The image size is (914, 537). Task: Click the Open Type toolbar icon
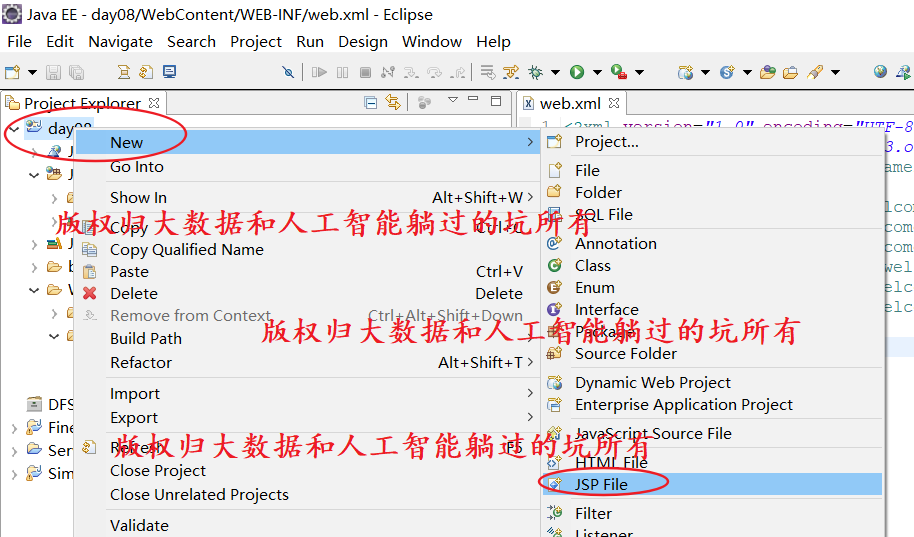[768, 72]
